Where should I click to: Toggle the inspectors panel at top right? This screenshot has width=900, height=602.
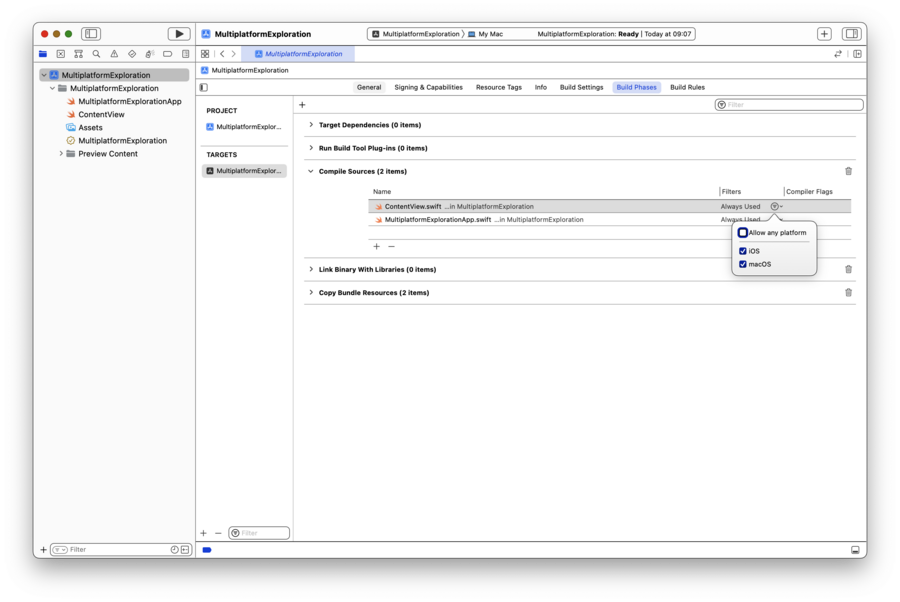click(852, 34)
